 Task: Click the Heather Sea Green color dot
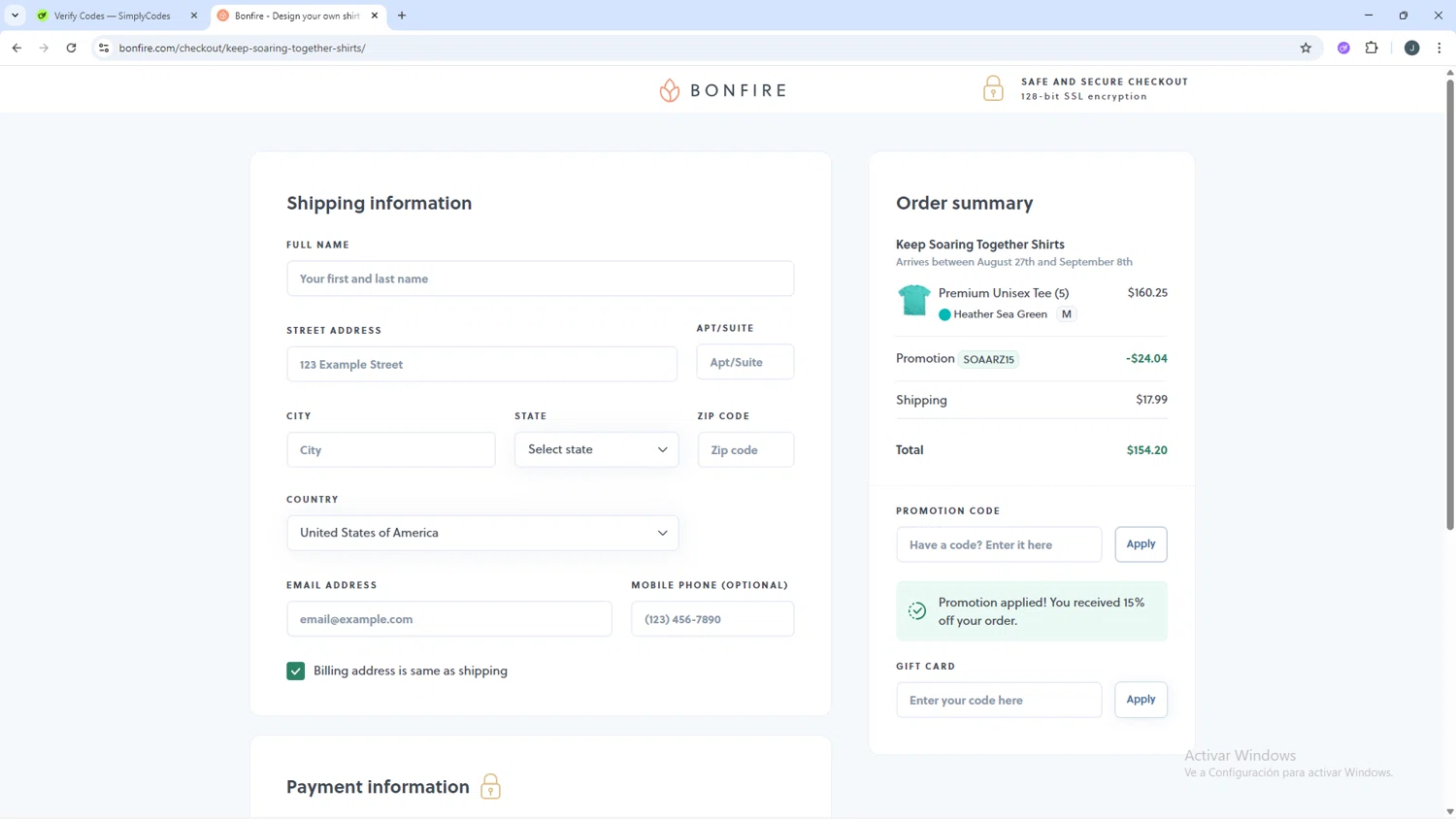[944, 314]
